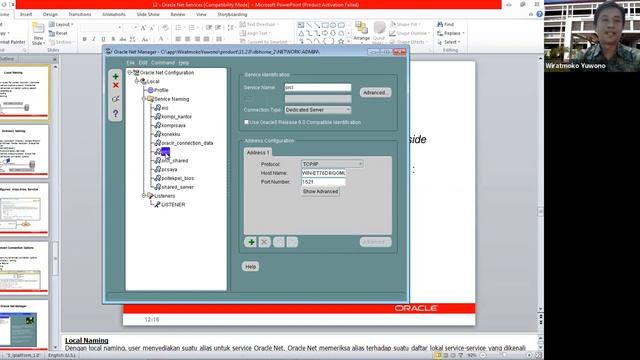
Task: Click the green plus Create icon in Net Manager
Action: coord(116,76)
